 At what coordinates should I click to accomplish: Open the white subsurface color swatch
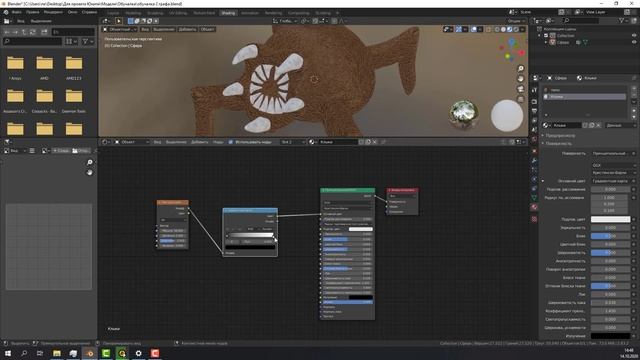point(611,219)
